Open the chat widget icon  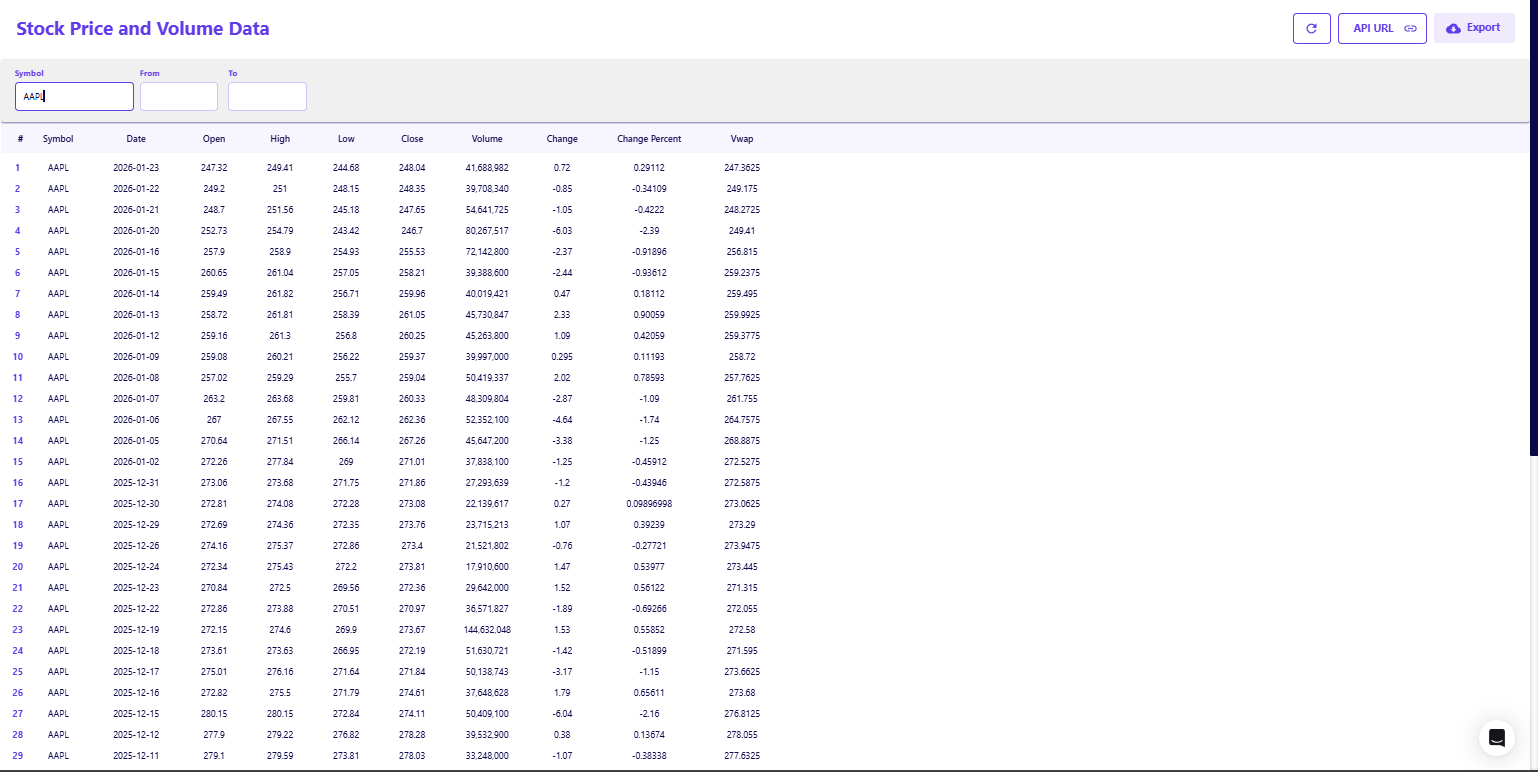tap(1496, 738)
